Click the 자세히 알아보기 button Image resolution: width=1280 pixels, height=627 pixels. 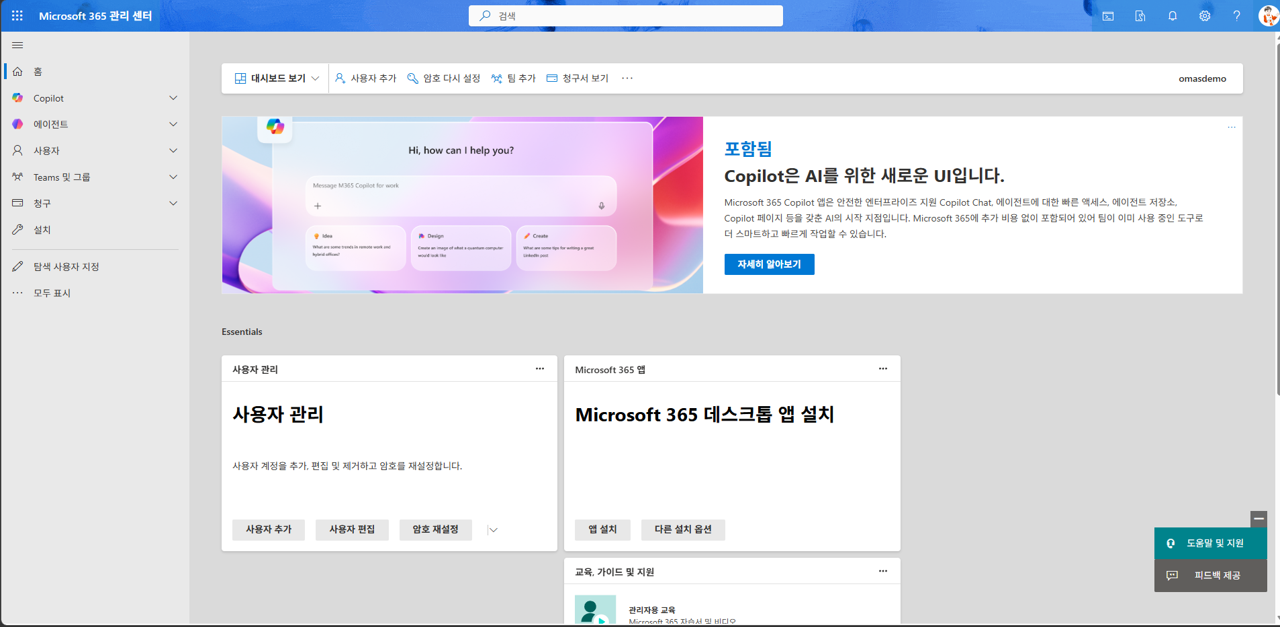coord(769,264)
